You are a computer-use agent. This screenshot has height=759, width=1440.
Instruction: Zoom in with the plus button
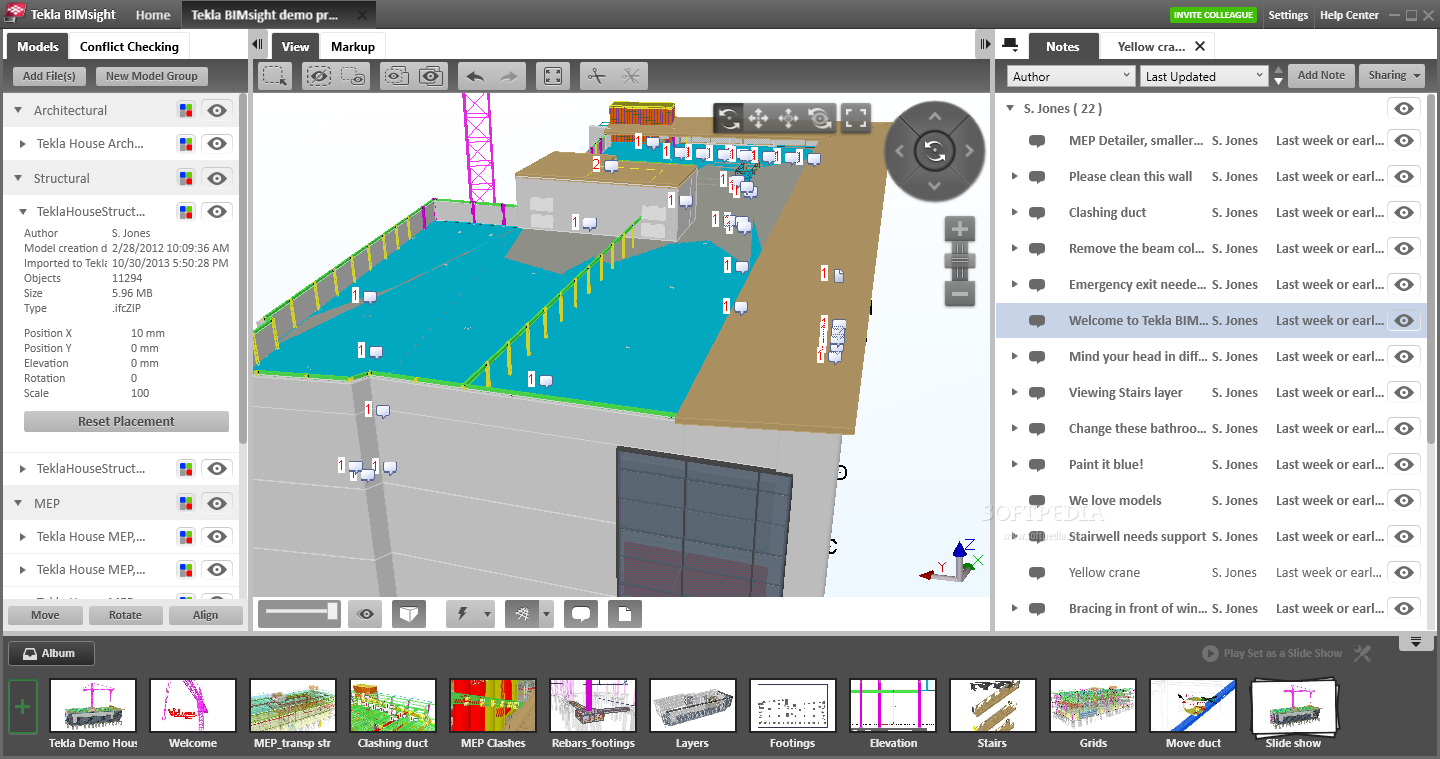click(959, 228)
